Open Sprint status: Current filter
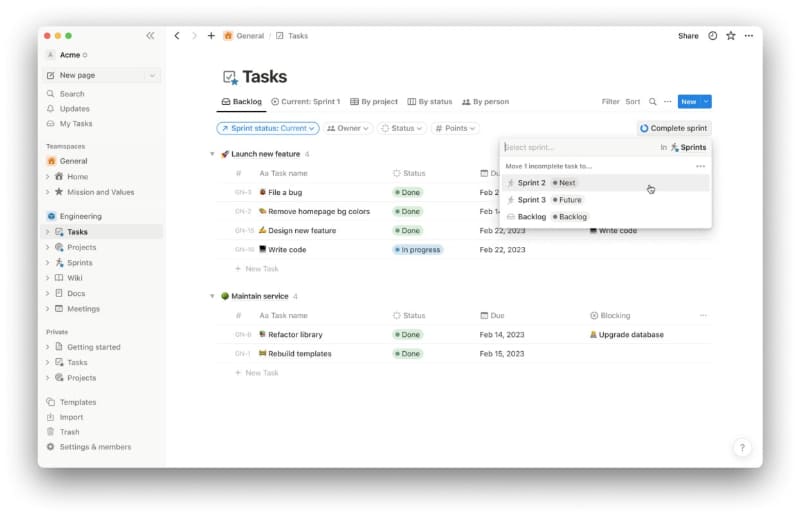The width and height of the screenshot is (800, 517). coord(268,128)
